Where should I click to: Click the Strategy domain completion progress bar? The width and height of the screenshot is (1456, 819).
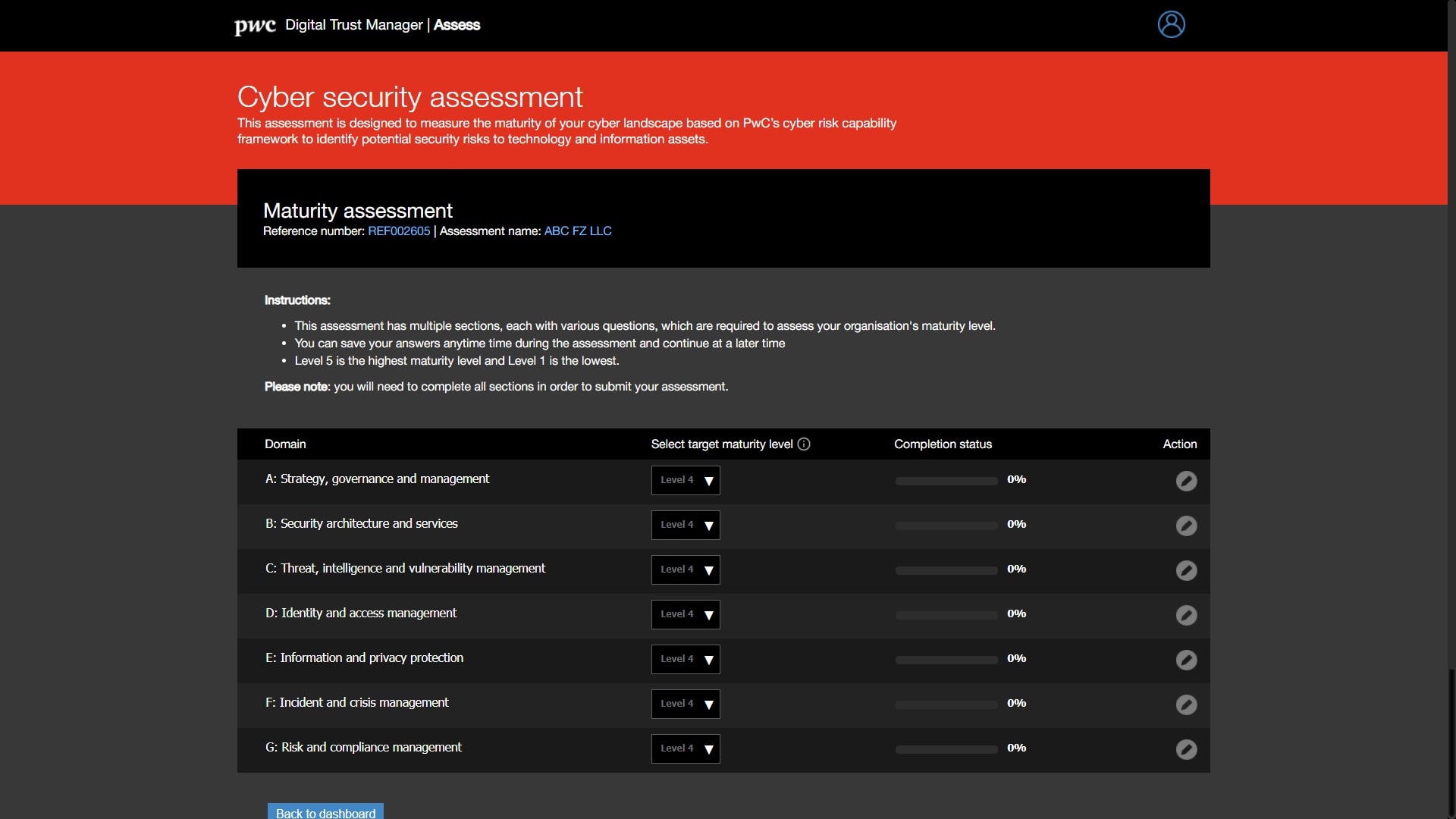coord(946,481)
